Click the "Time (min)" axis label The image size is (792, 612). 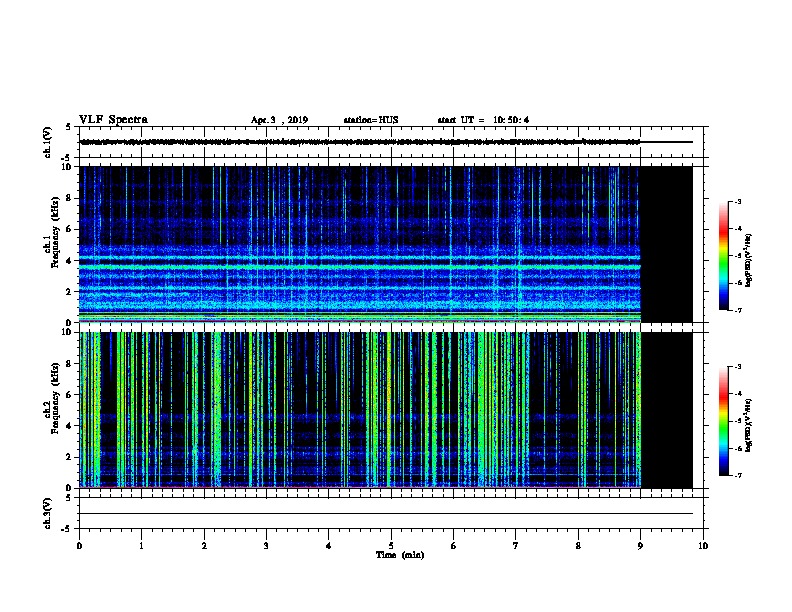(x=400, y=555)
